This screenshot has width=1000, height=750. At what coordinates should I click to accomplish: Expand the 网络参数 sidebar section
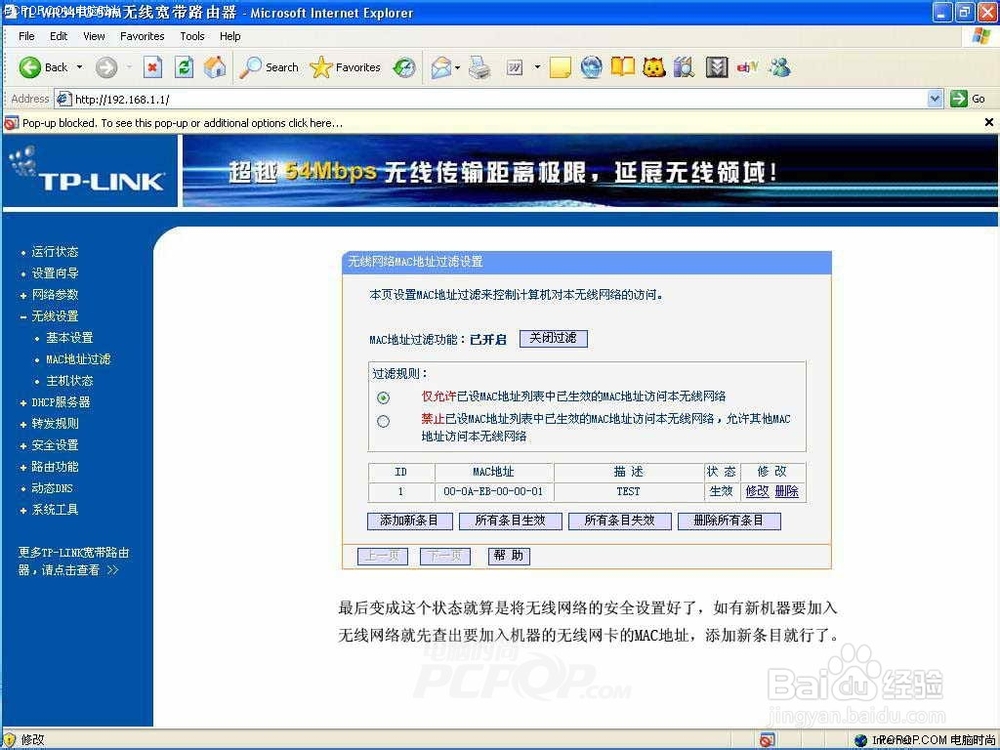pyautogui.click(x=24, y=295)
